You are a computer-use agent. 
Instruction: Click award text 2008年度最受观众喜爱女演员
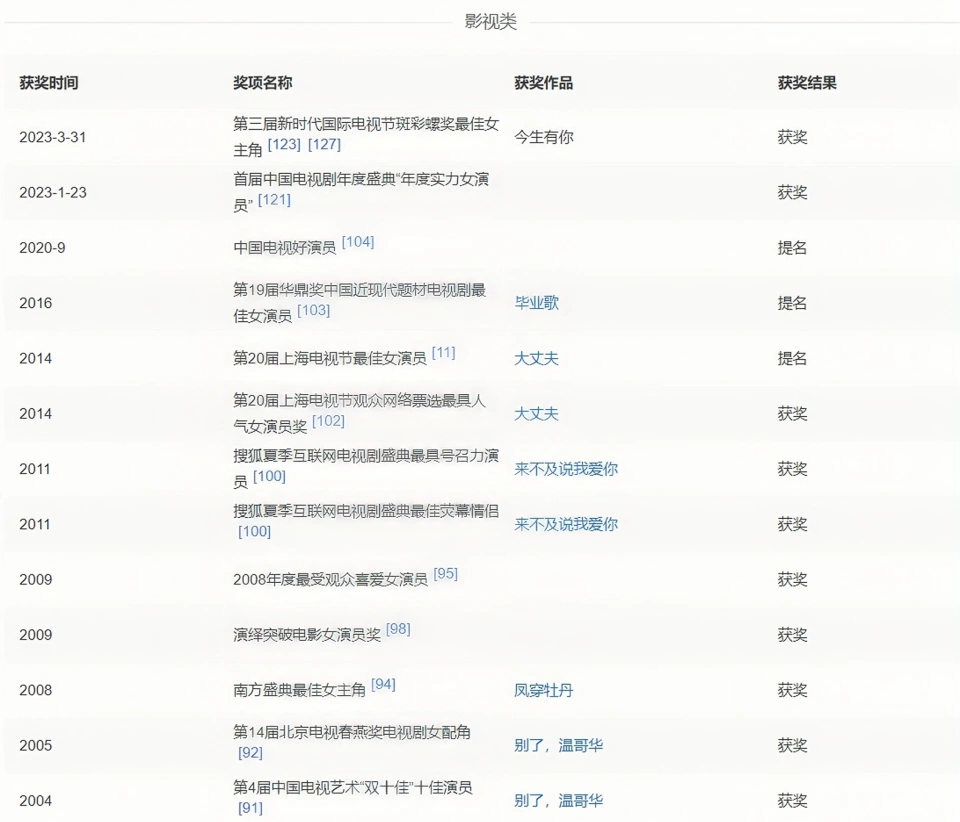coord(331,580)
